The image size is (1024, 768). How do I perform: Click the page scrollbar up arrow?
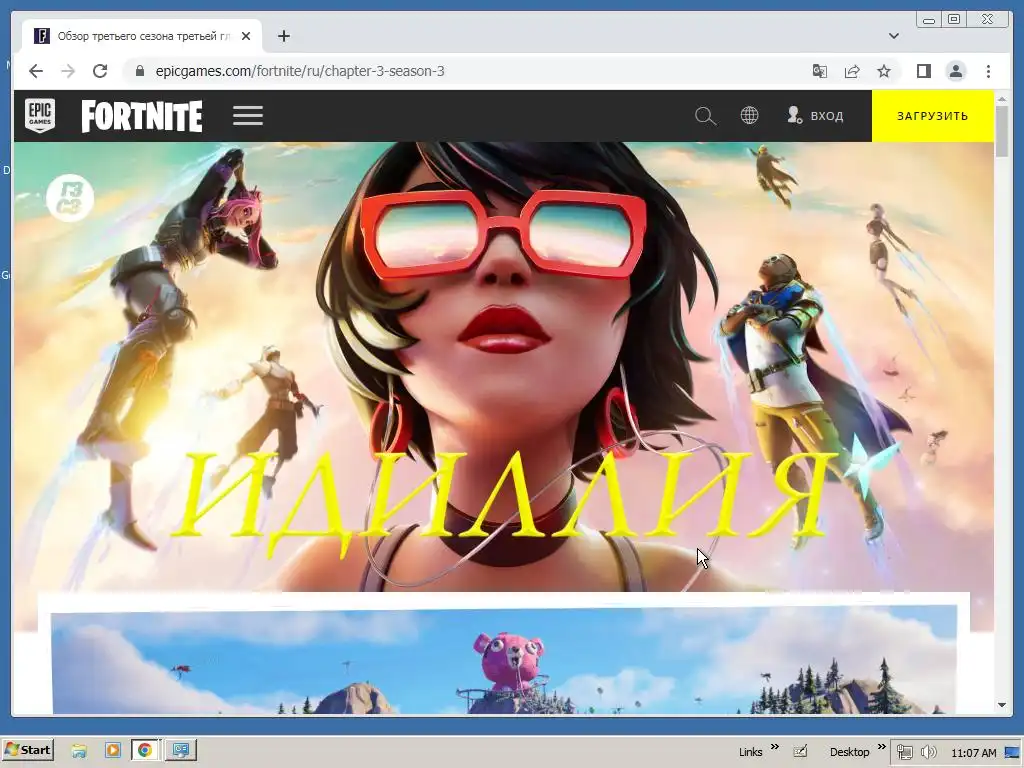[x=1002, y=99]
